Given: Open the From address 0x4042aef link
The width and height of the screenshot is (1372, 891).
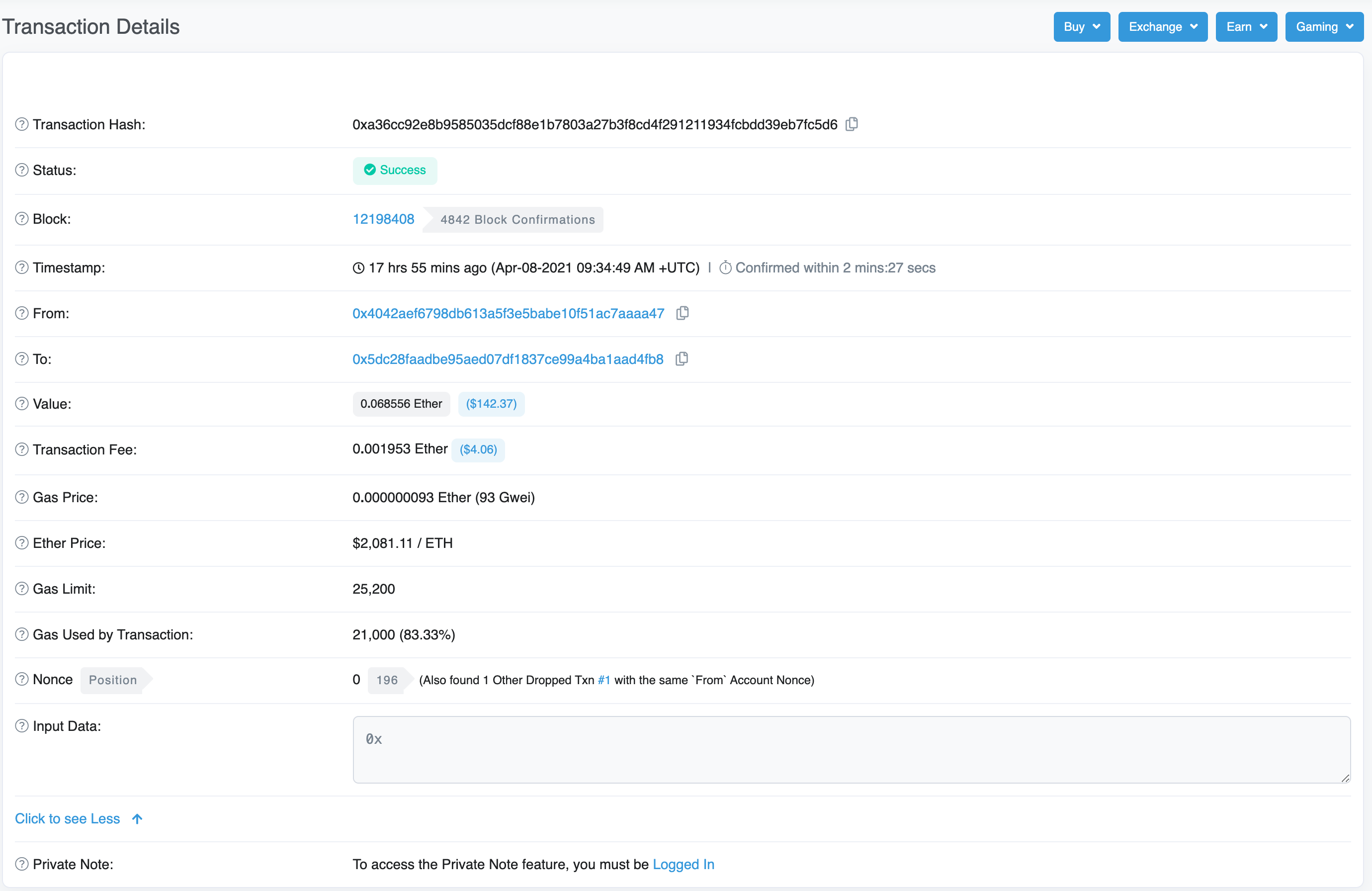Looking at the screenshot, I should point(508,313).
